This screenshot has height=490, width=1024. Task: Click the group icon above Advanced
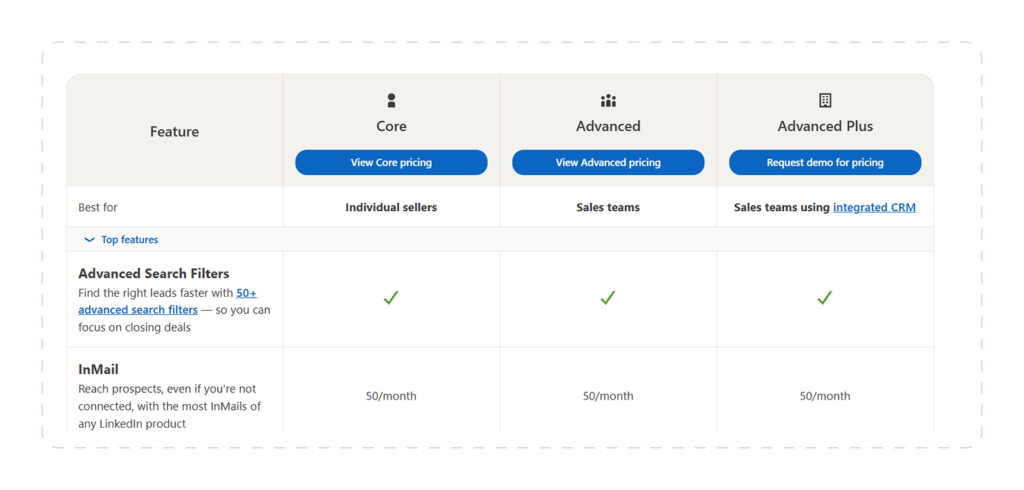(x=608, y=101)
